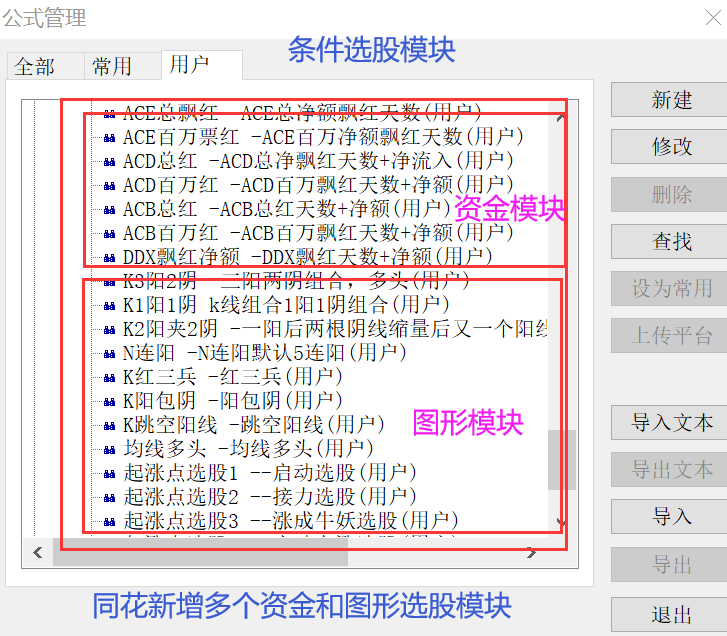Click the icon beside 均线多头 formula
This screenshot has width=727, height=636.
pos(109,450)
